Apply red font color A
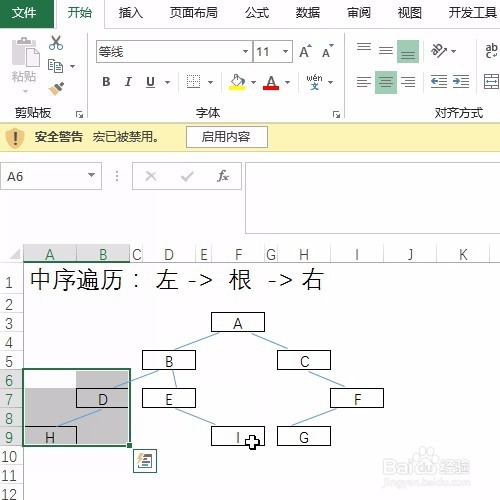Viewport: 500px width, 500px height. 271,82
